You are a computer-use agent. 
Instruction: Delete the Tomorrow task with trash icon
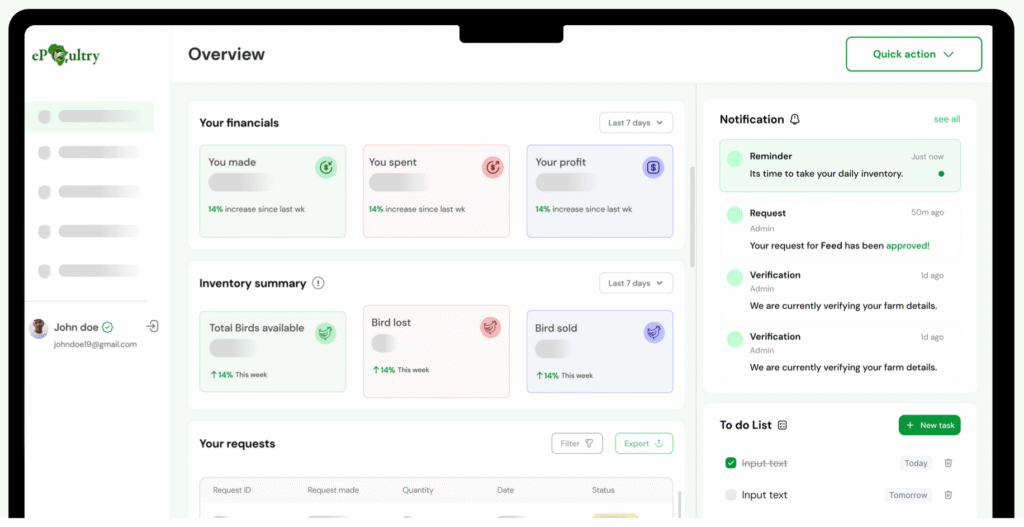tap(948, 495)
